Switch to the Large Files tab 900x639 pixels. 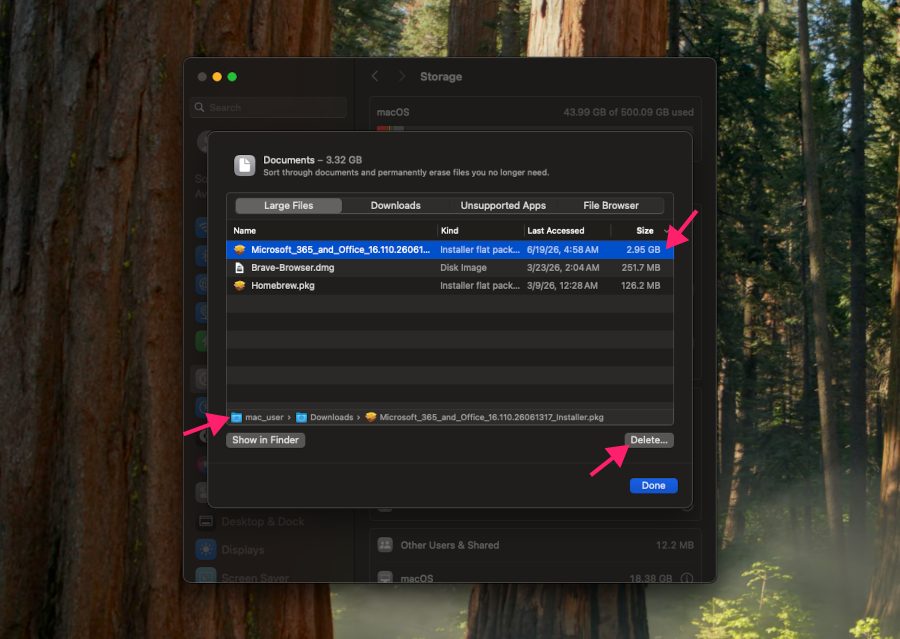(289, 206)
